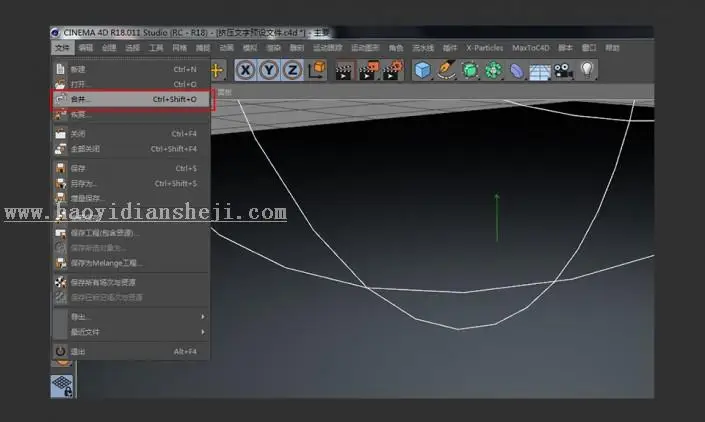Open the 模拟 (Simulate) menu
This screenshot has height=422, width=705.
[250, 48]
